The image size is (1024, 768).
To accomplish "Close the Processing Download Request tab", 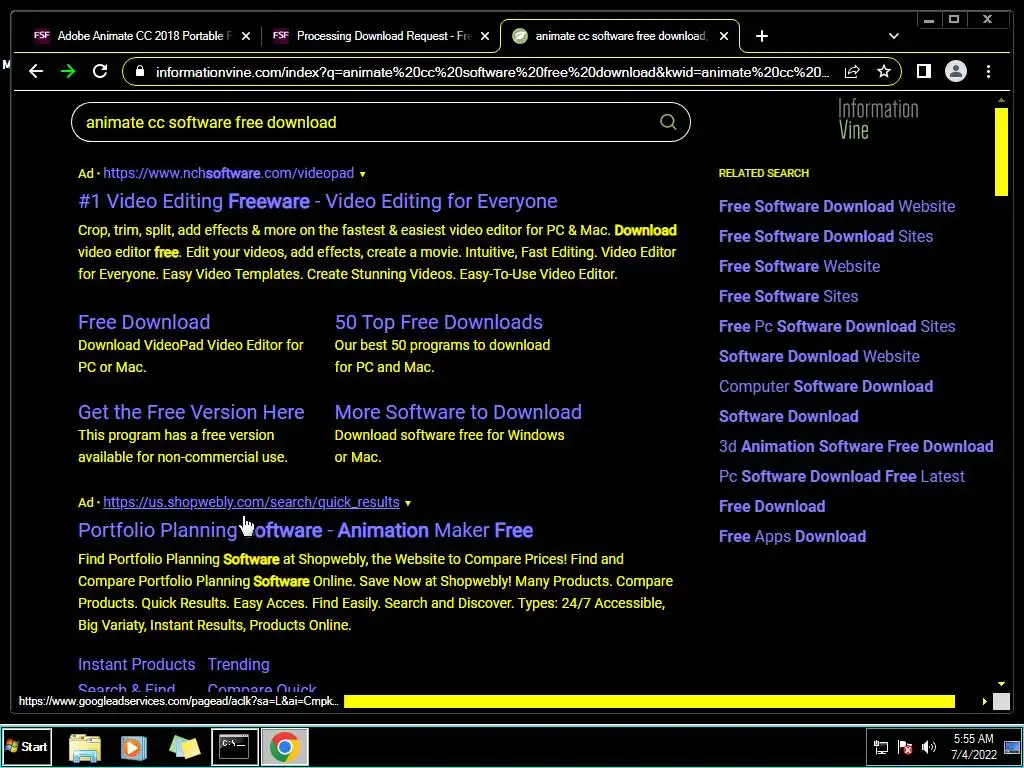I will pos(485,36).
